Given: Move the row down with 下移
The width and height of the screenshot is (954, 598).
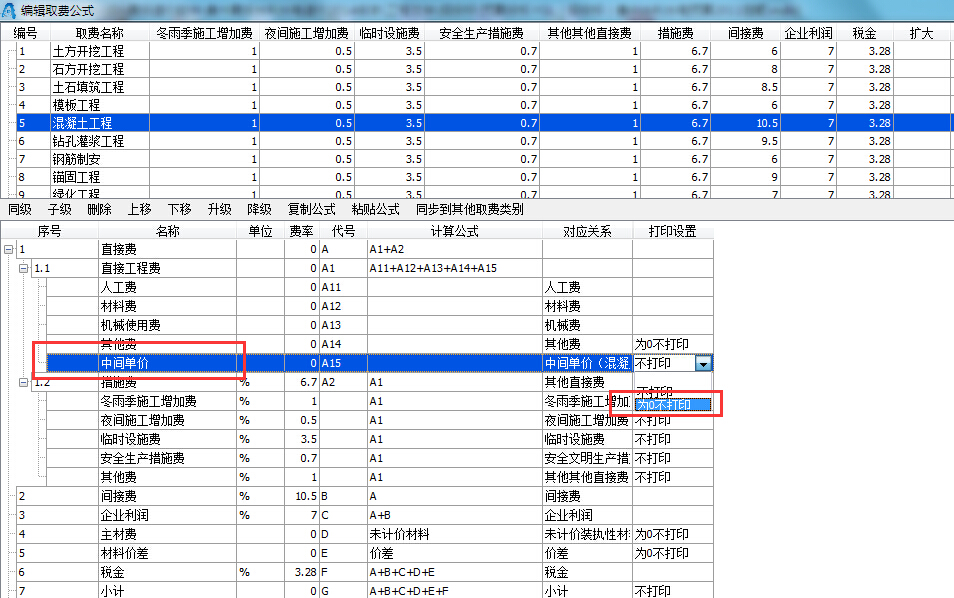Looking at the screenshot, I should [179, 210].
